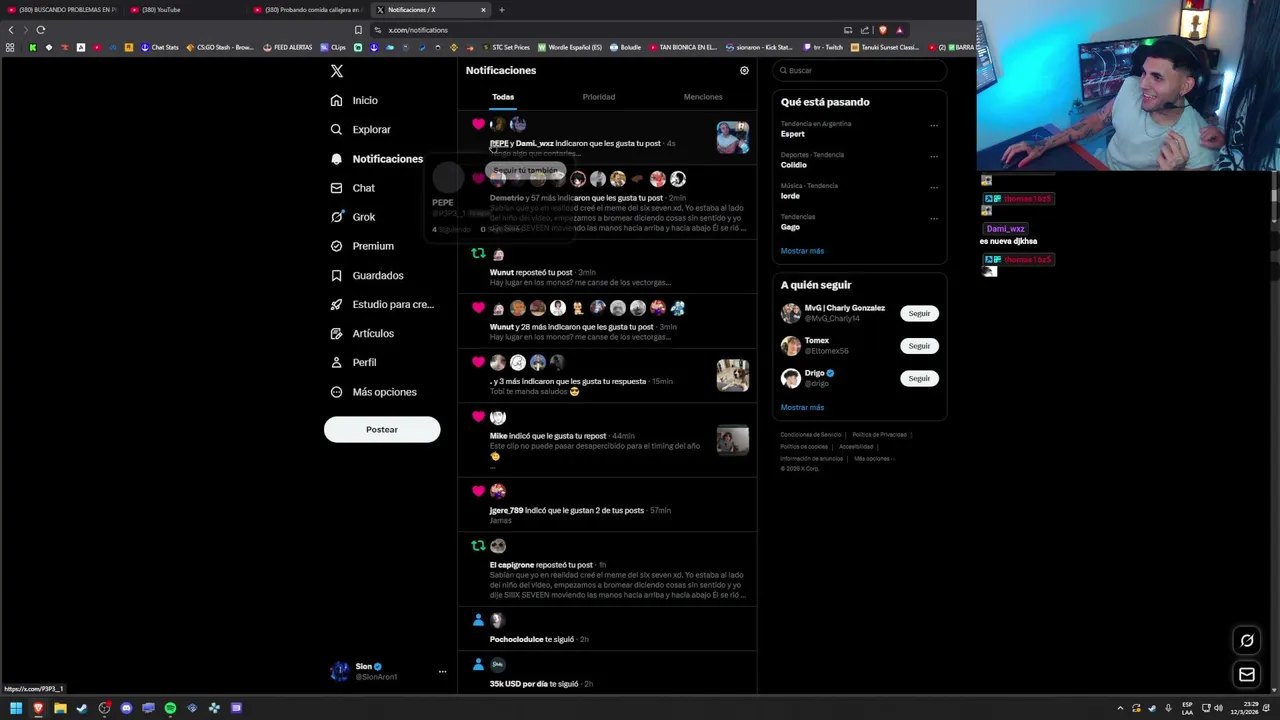
Task: Open STC Set Prices bookmark
Action: click(506, 47)
